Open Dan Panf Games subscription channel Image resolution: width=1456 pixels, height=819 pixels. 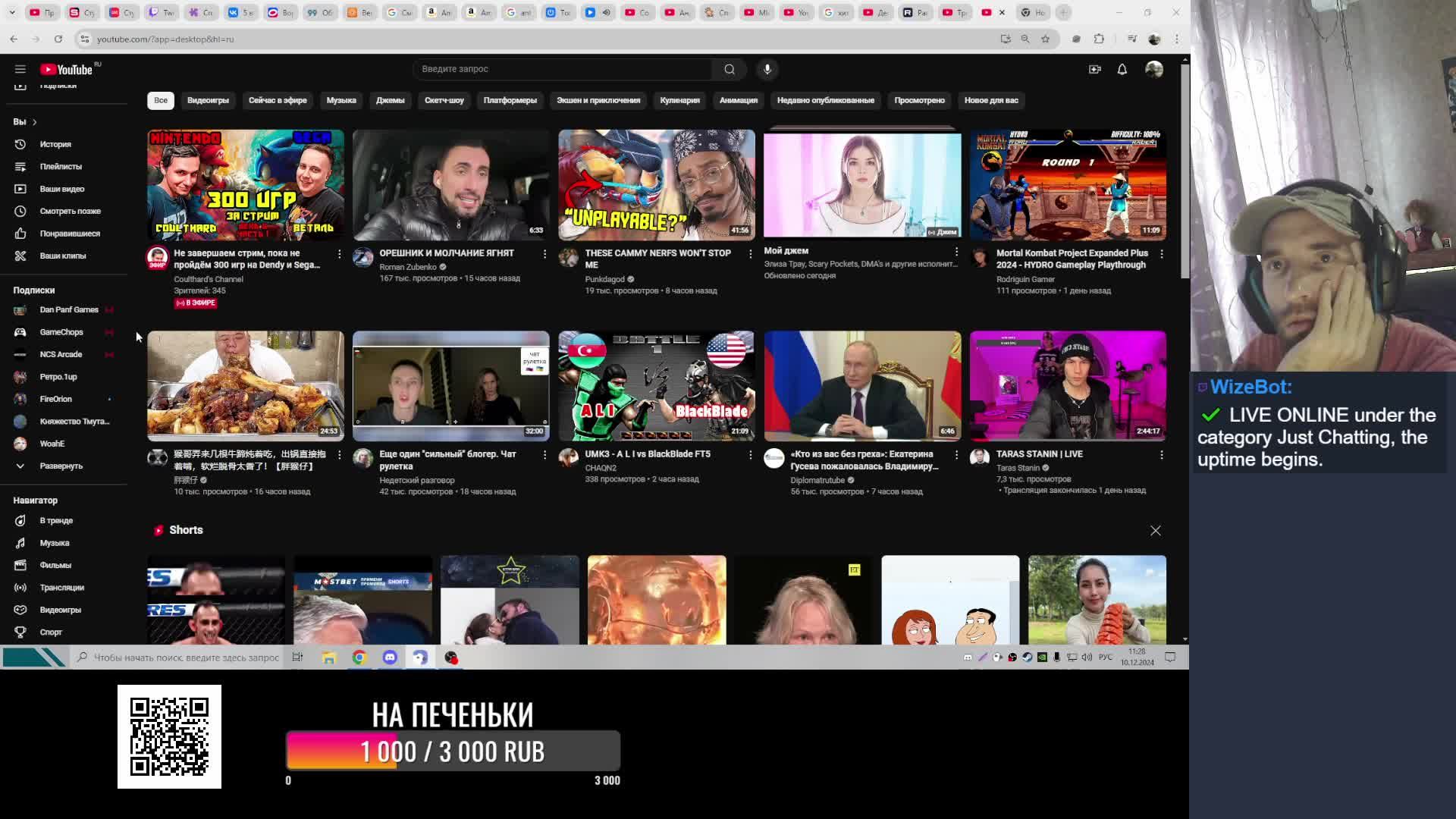(68, 309)
